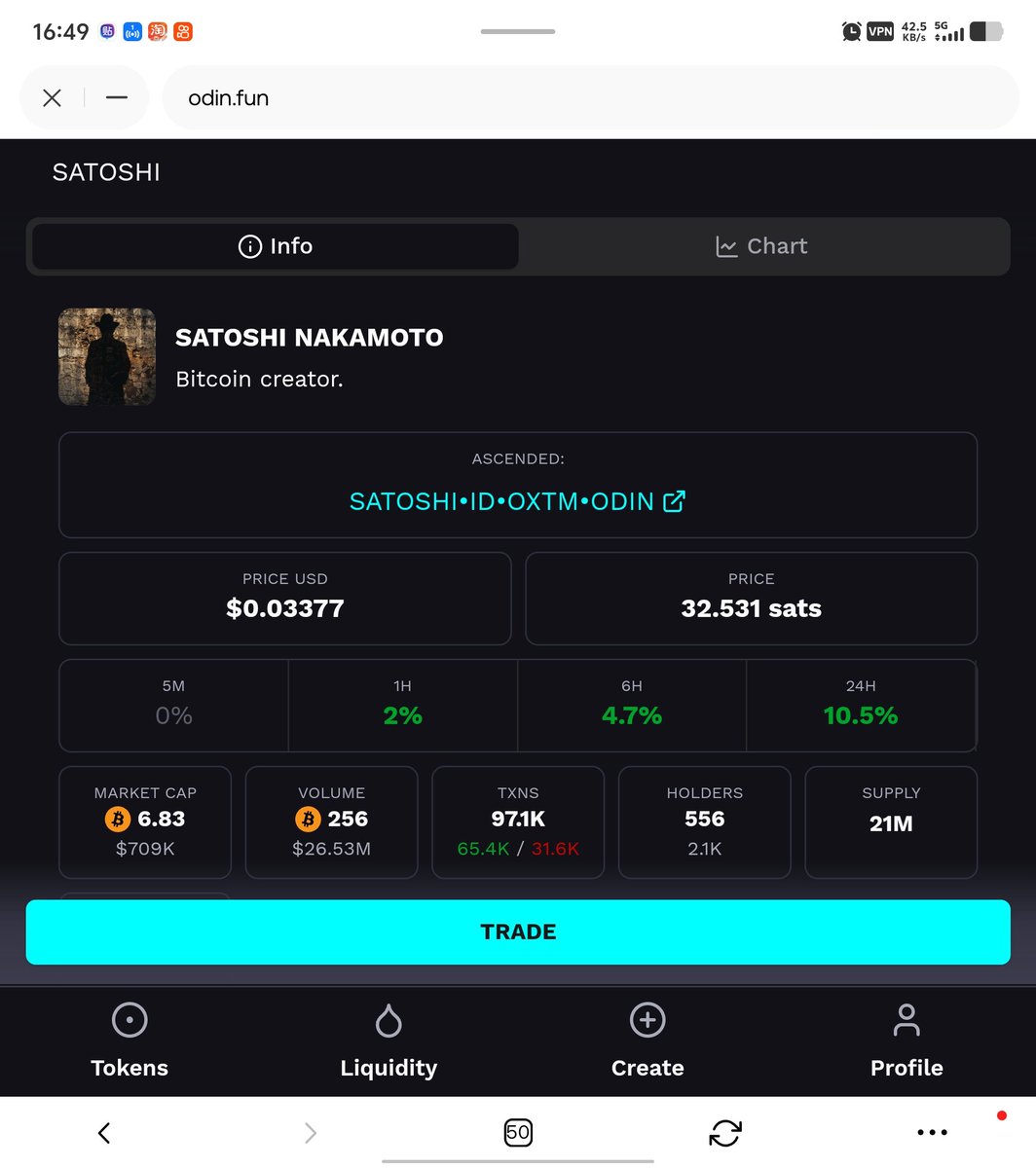The height and width of the screenshot is (1168, 1036).
Task: Open the browser three-dot more menu
Action: (x=932, y=1132)
